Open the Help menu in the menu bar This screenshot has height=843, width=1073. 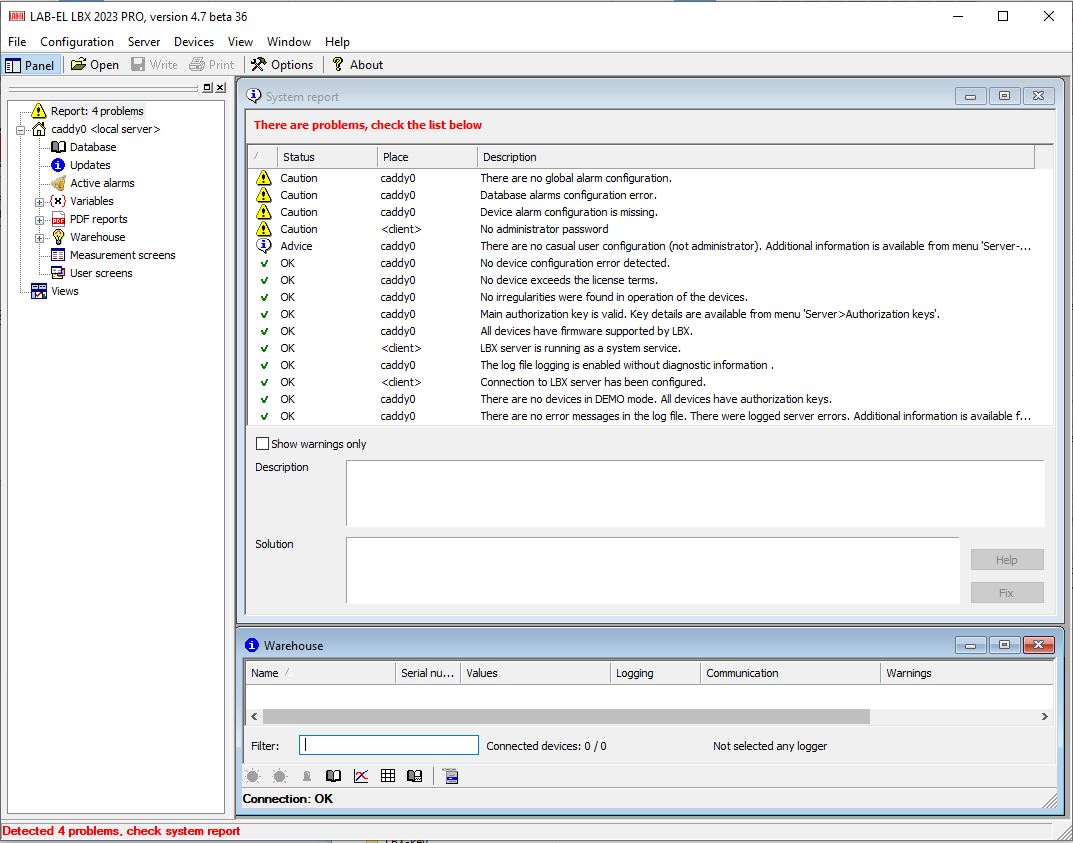(337, 42)
